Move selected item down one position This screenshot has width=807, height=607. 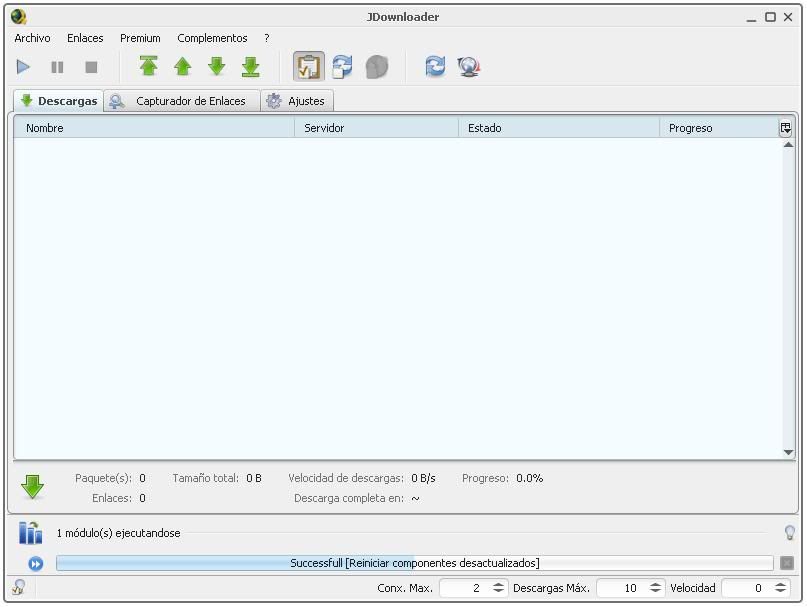click(x=216, y=67)
